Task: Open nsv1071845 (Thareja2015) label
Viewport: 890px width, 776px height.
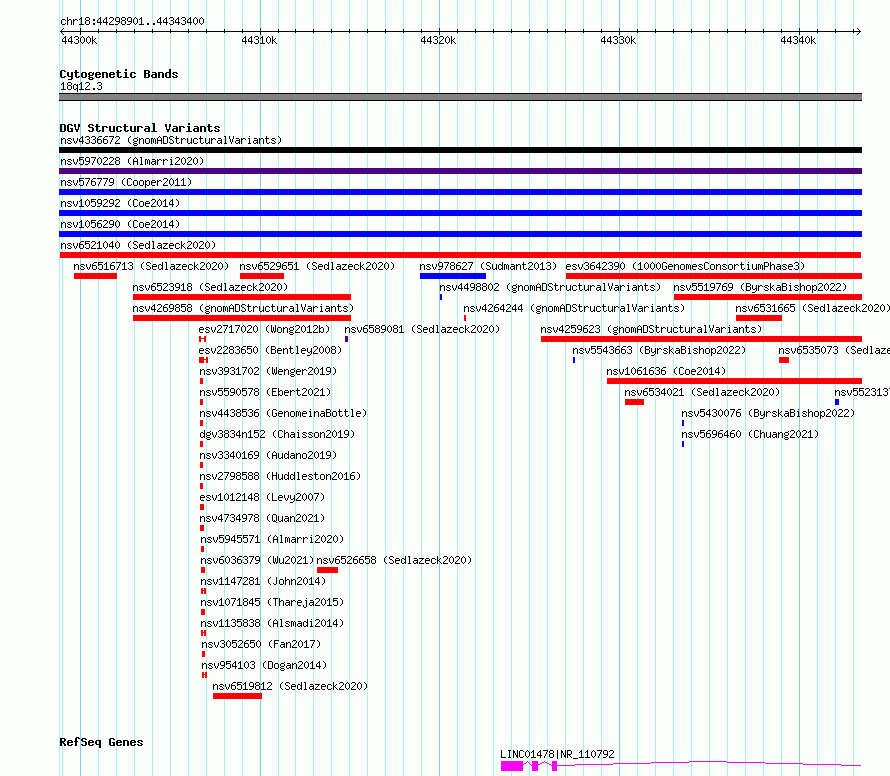Action: point(272,602)
